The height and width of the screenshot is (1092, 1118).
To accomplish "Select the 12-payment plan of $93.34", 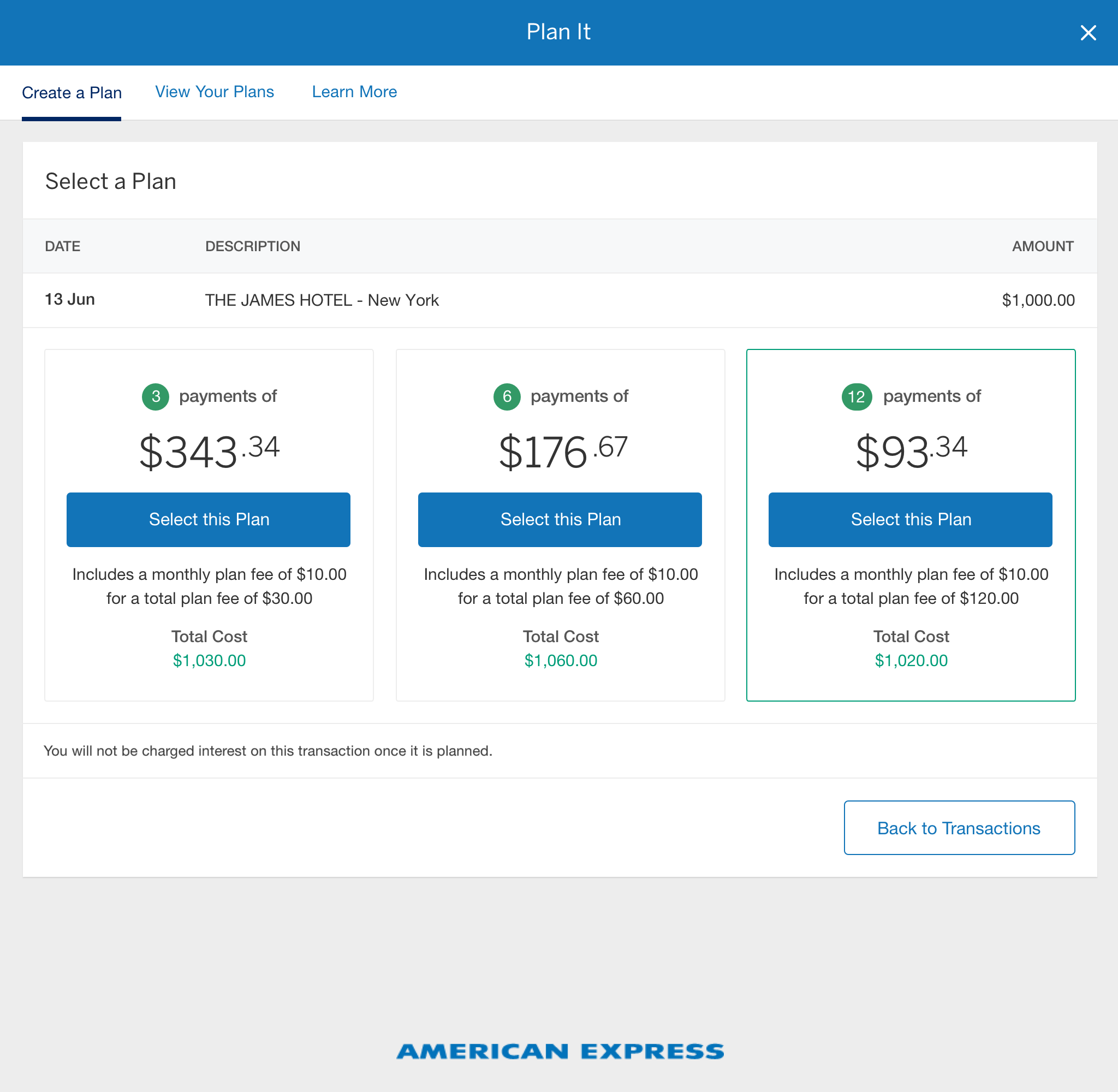I will pos(910,519).
